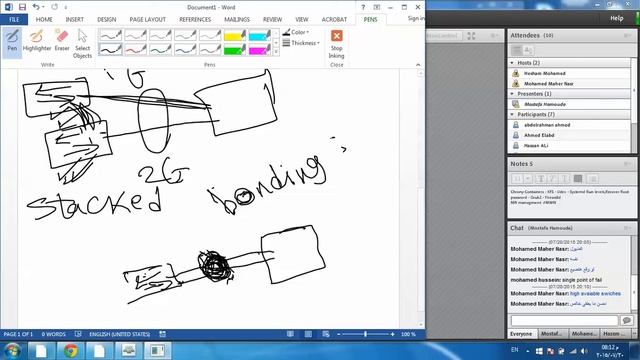
Task: Open pen Thickness dropdown
Action: 301,43
